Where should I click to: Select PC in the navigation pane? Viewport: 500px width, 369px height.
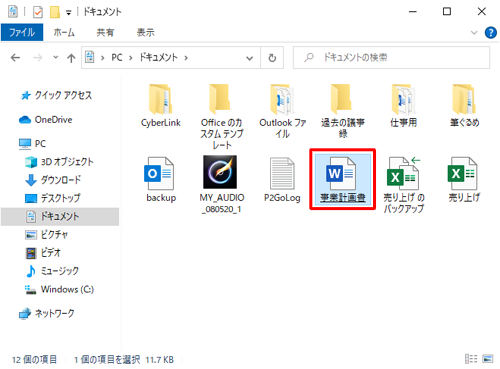coord(33,144)
